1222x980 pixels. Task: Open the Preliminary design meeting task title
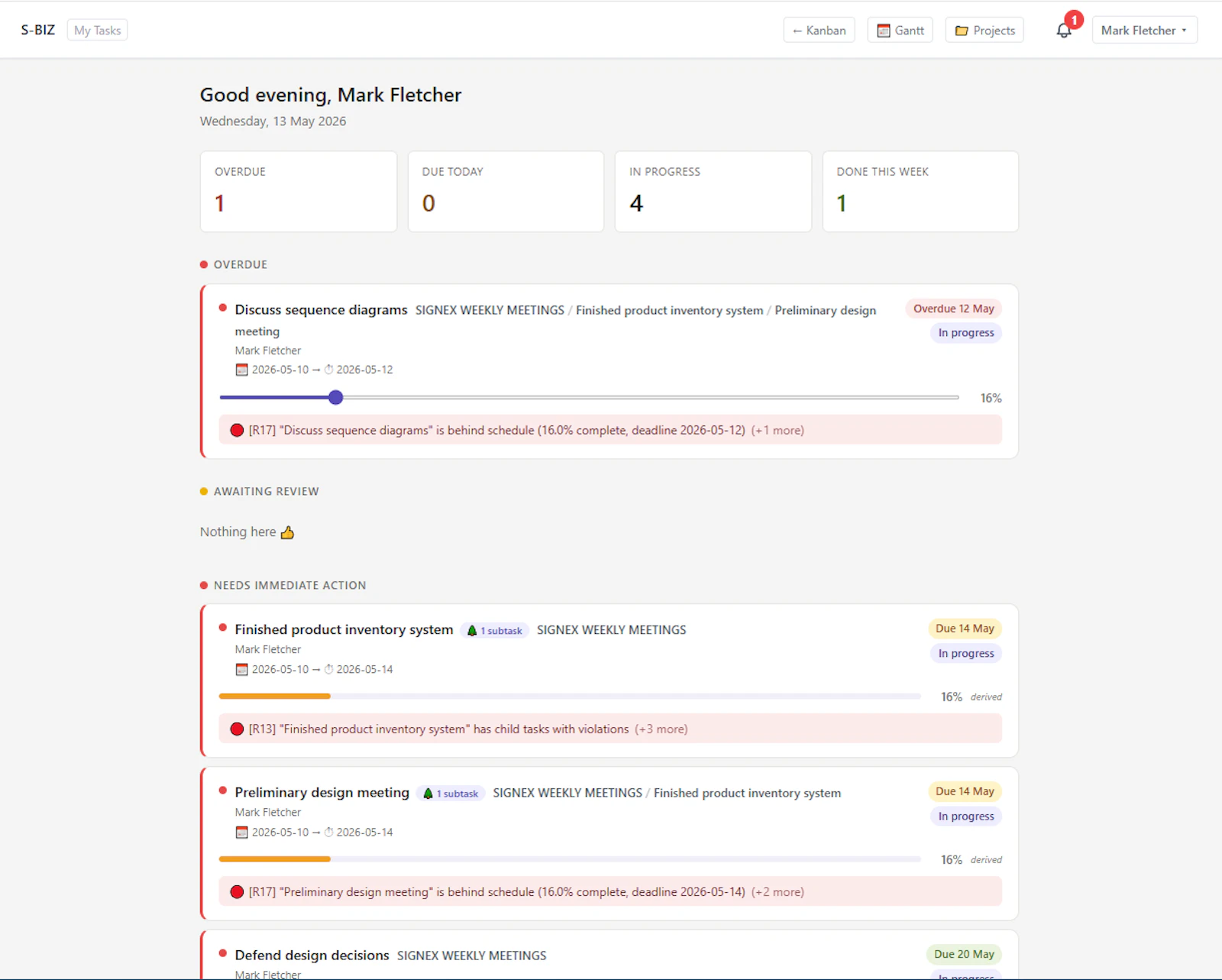[322, 792]
